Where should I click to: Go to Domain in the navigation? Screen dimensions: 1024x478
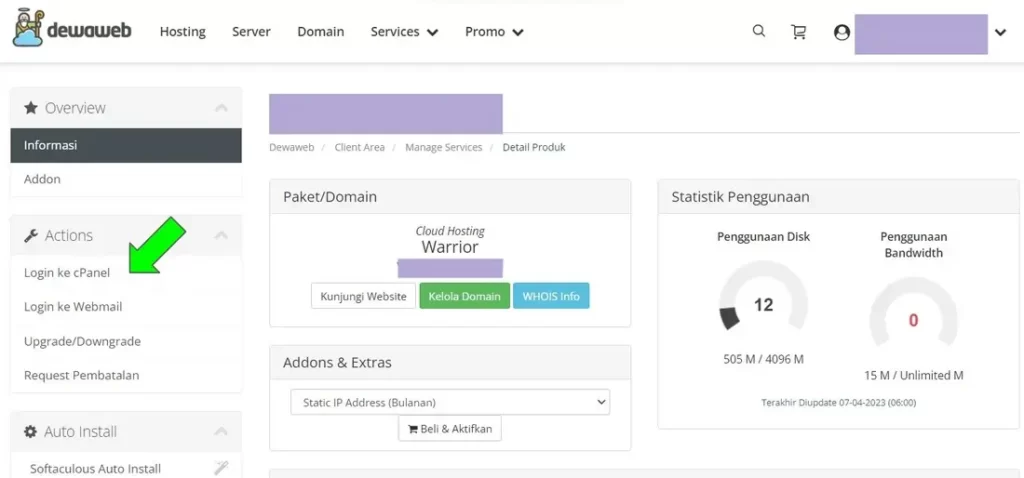click(321, 31)
